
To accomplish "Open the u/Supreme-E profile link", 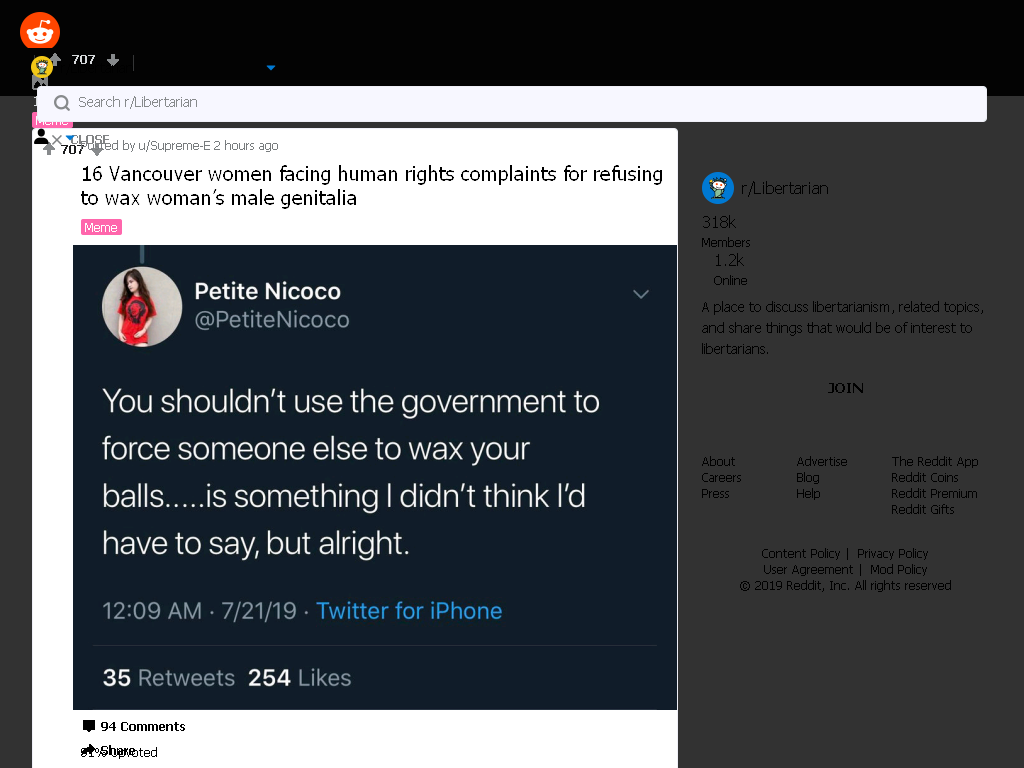I will tap(174, 146).
